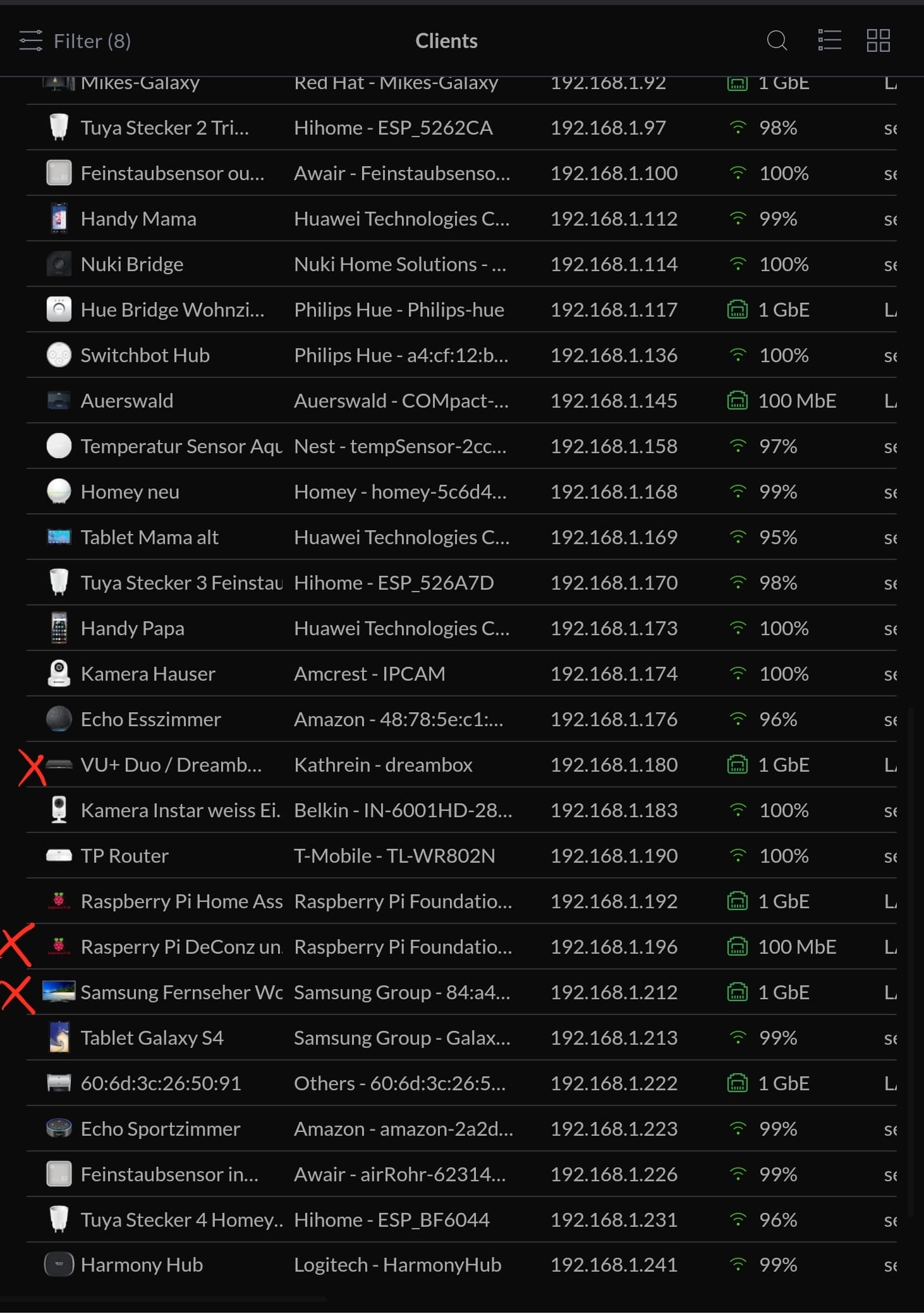Click the search magnifier icon

click(x=777, y=41)
